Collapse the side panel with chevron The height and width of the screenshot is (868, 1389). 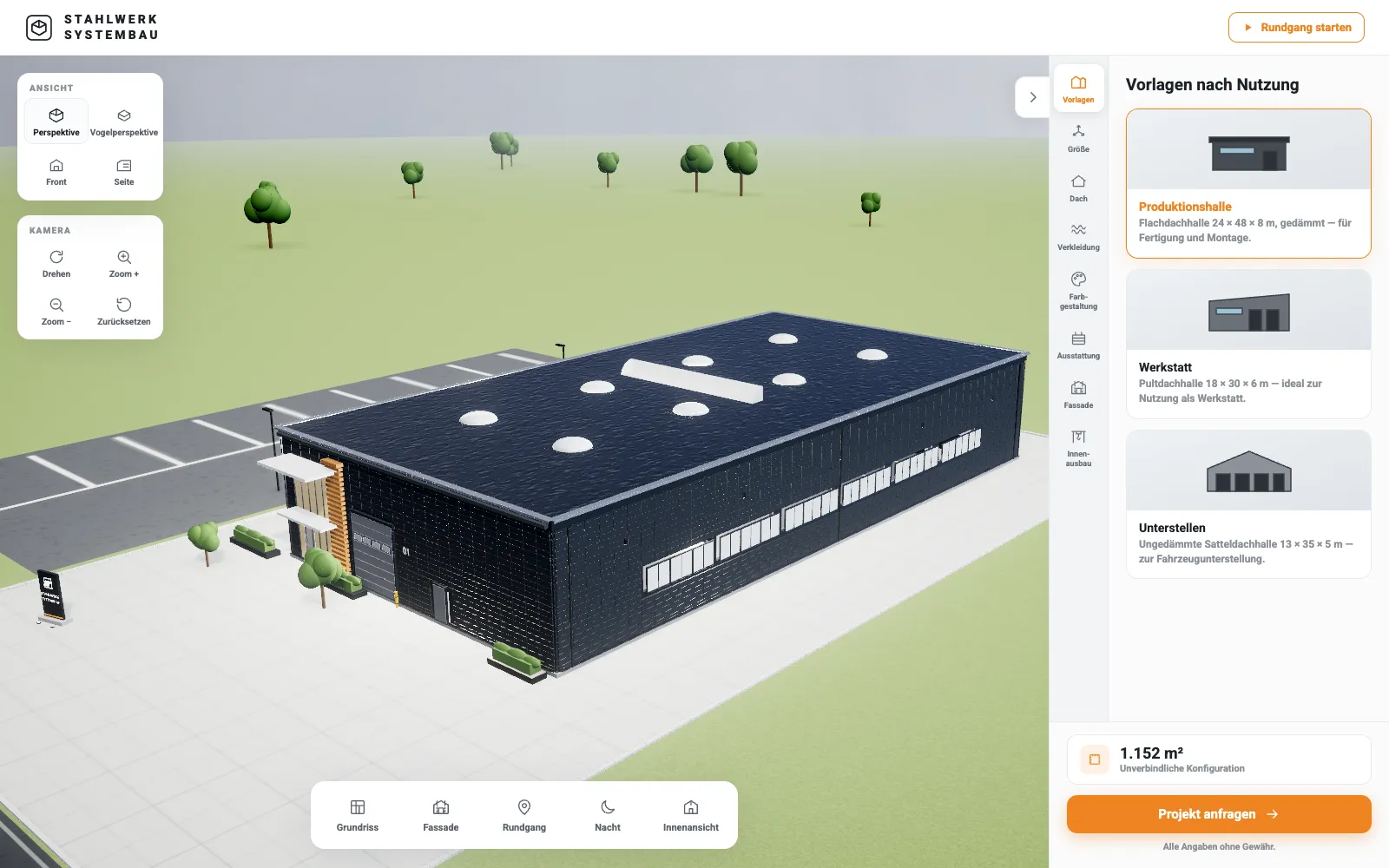pyautogui.click(x=1033, y=97)
